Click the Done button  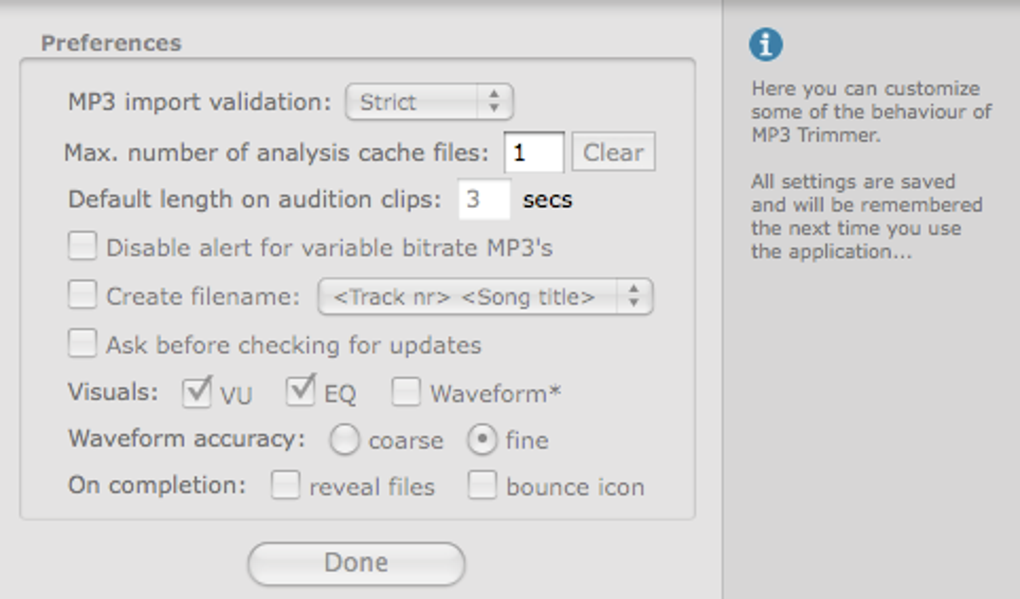356,563
